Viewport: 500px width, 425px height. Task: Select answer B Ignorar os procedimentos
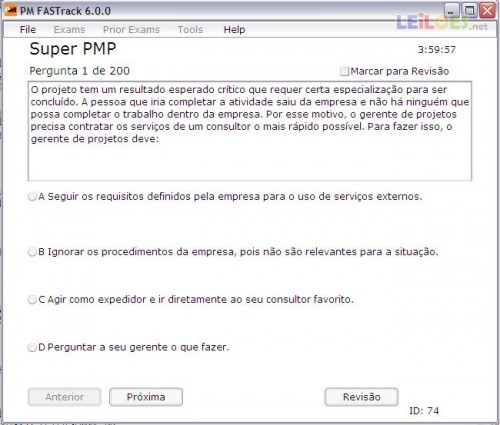pyautogui.click(x=32, y=252)
